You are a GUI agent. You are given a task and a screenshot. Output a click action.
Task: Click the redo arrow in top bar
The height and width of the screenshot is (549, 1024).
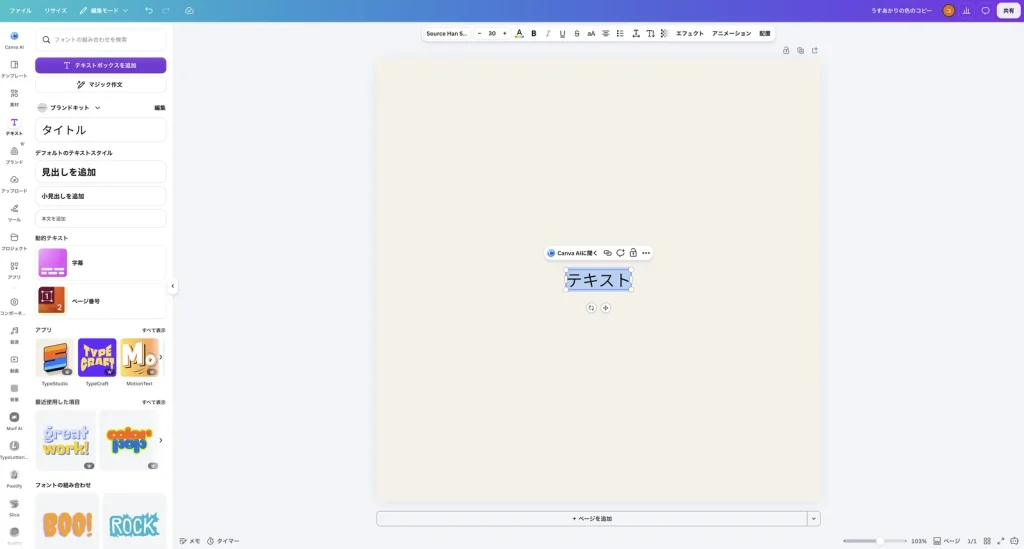[166, 10]
